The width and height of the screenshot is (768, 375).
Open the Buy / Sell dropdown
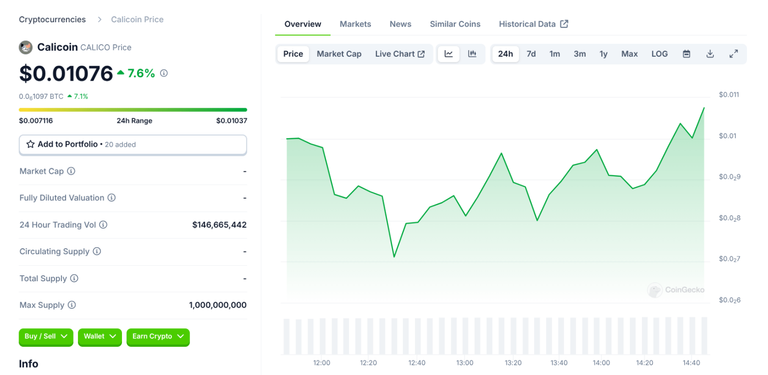46,337
